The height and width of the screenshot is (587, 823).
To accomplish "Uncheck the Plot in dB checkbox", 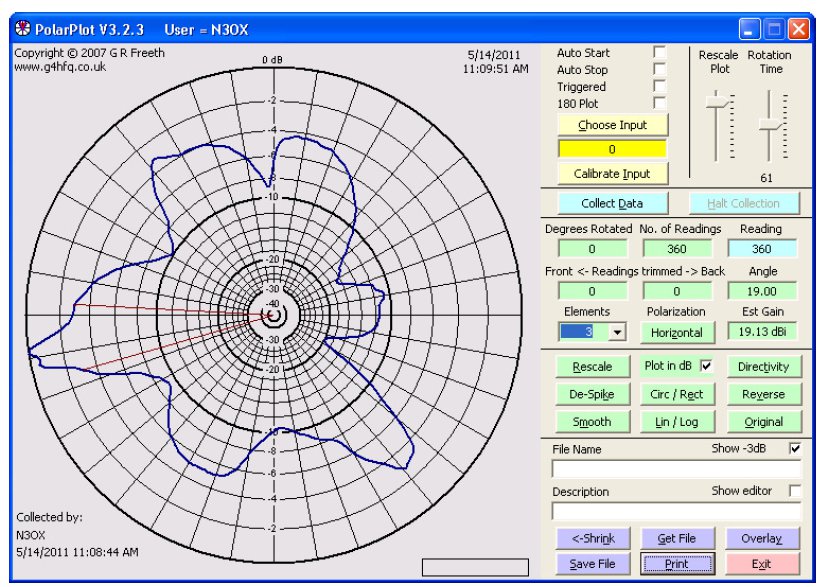I will [707, 366].
